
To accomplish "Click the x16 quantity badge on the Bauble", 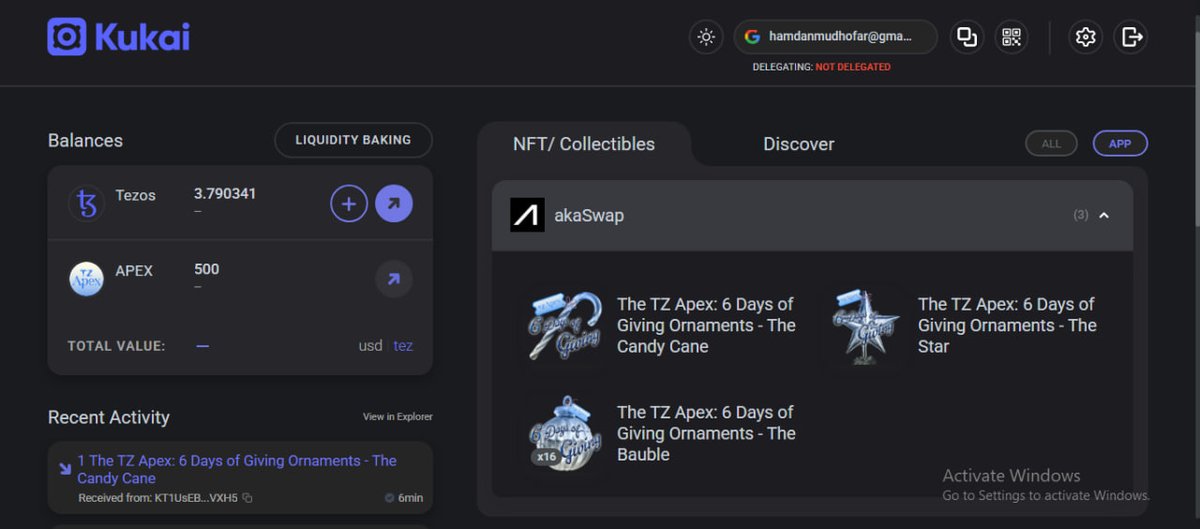I will pos(546,457).
